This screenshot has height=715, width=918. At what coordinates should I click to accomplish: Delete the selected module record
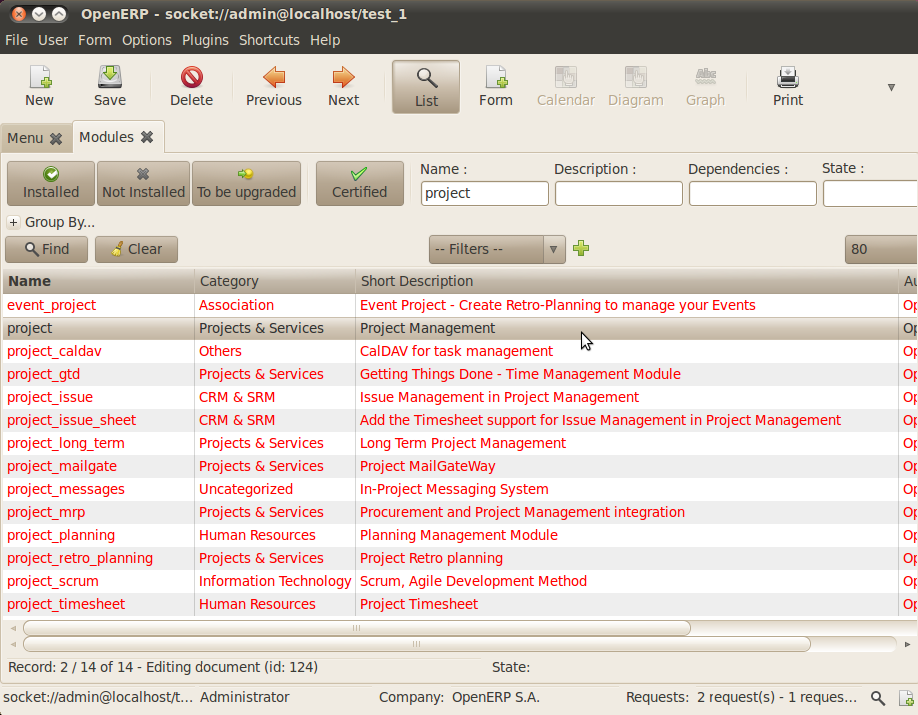pos(191,86)
